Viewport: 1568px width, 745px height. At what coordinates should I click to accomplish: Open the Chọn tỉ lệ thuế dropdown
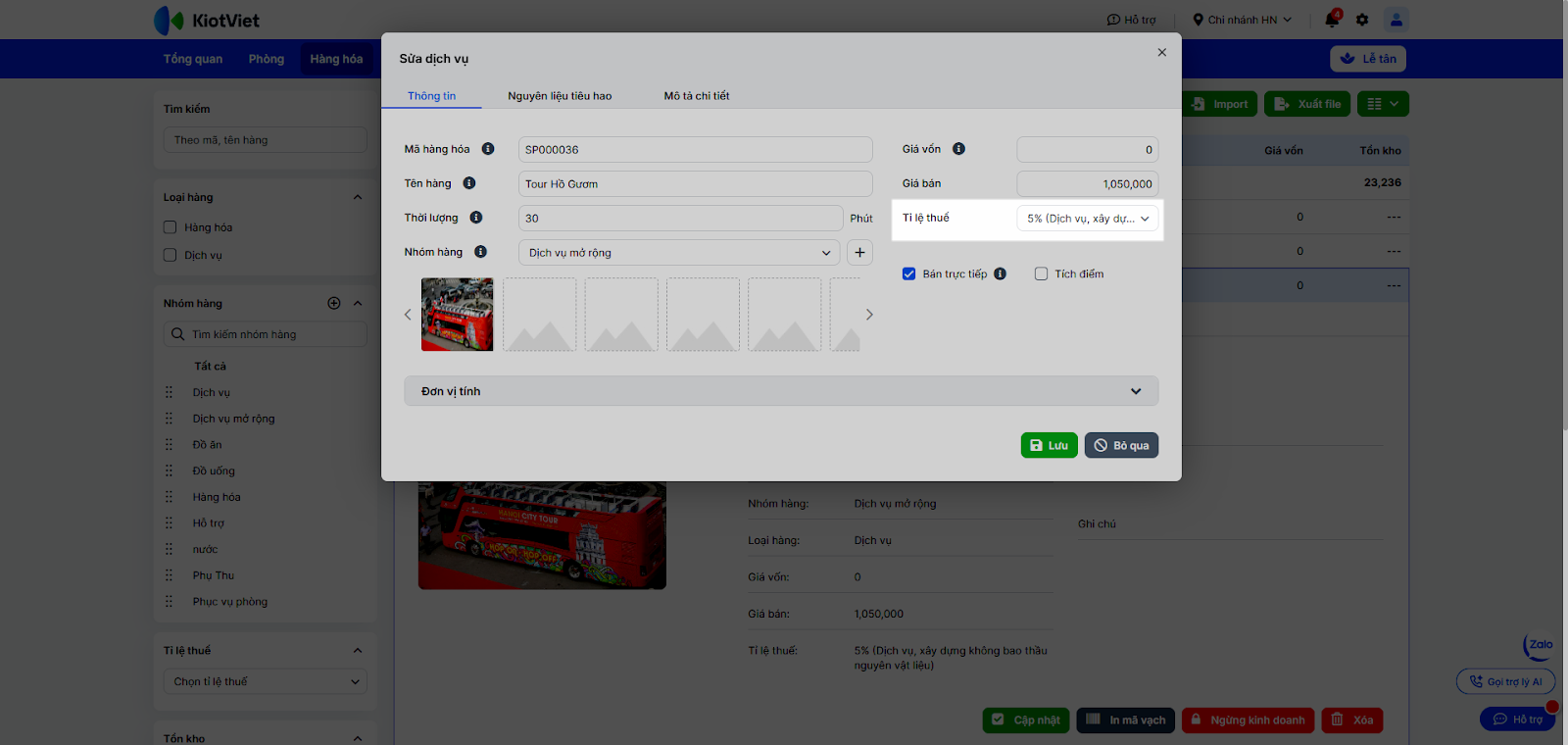click(266, 681)
